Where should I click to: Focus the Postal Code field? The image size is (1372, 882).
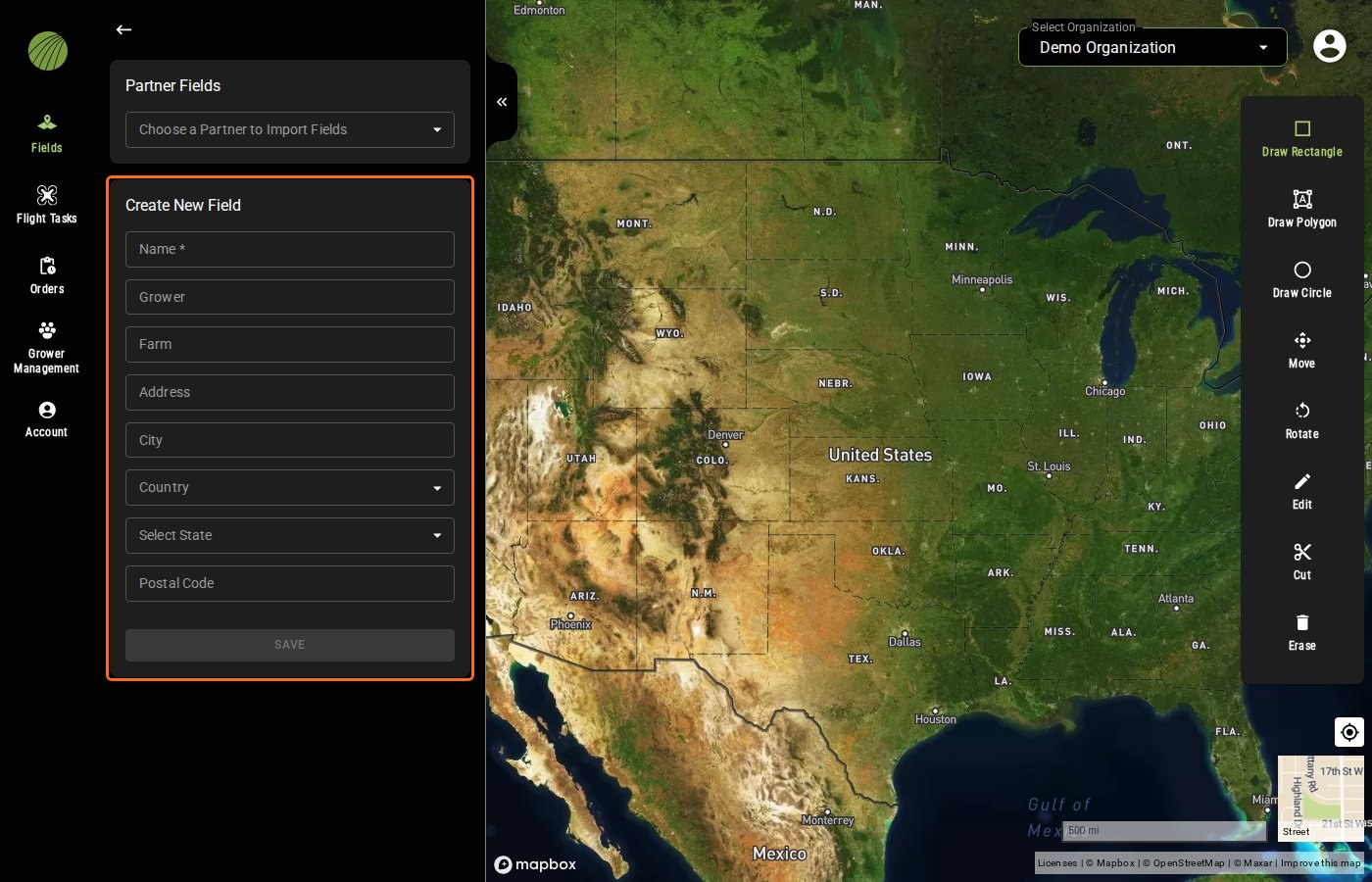(290, 583)
